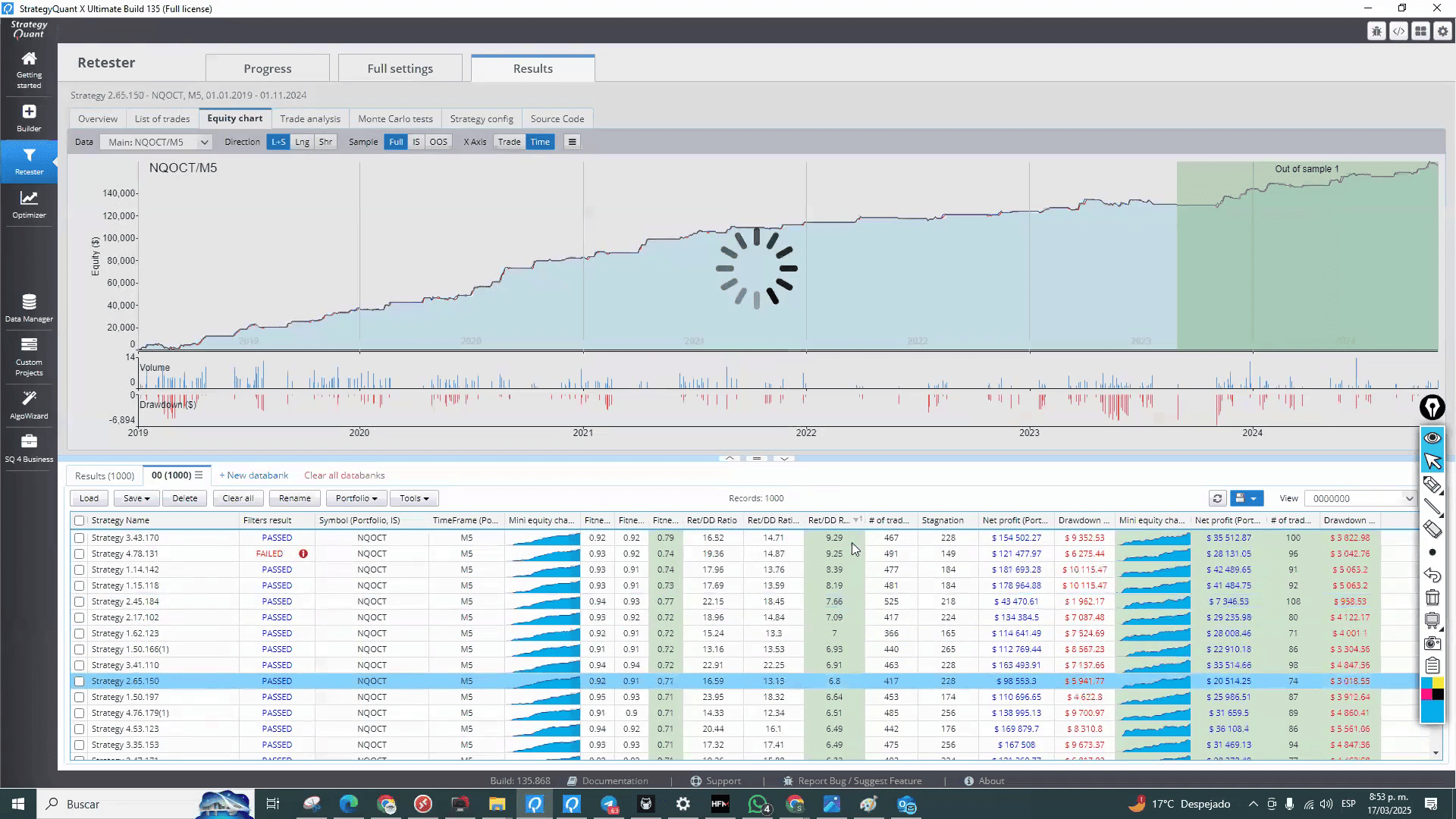Check the box for Strategy 3.43.170
This screenshot has height=819, width=1456.
[80, 538]
